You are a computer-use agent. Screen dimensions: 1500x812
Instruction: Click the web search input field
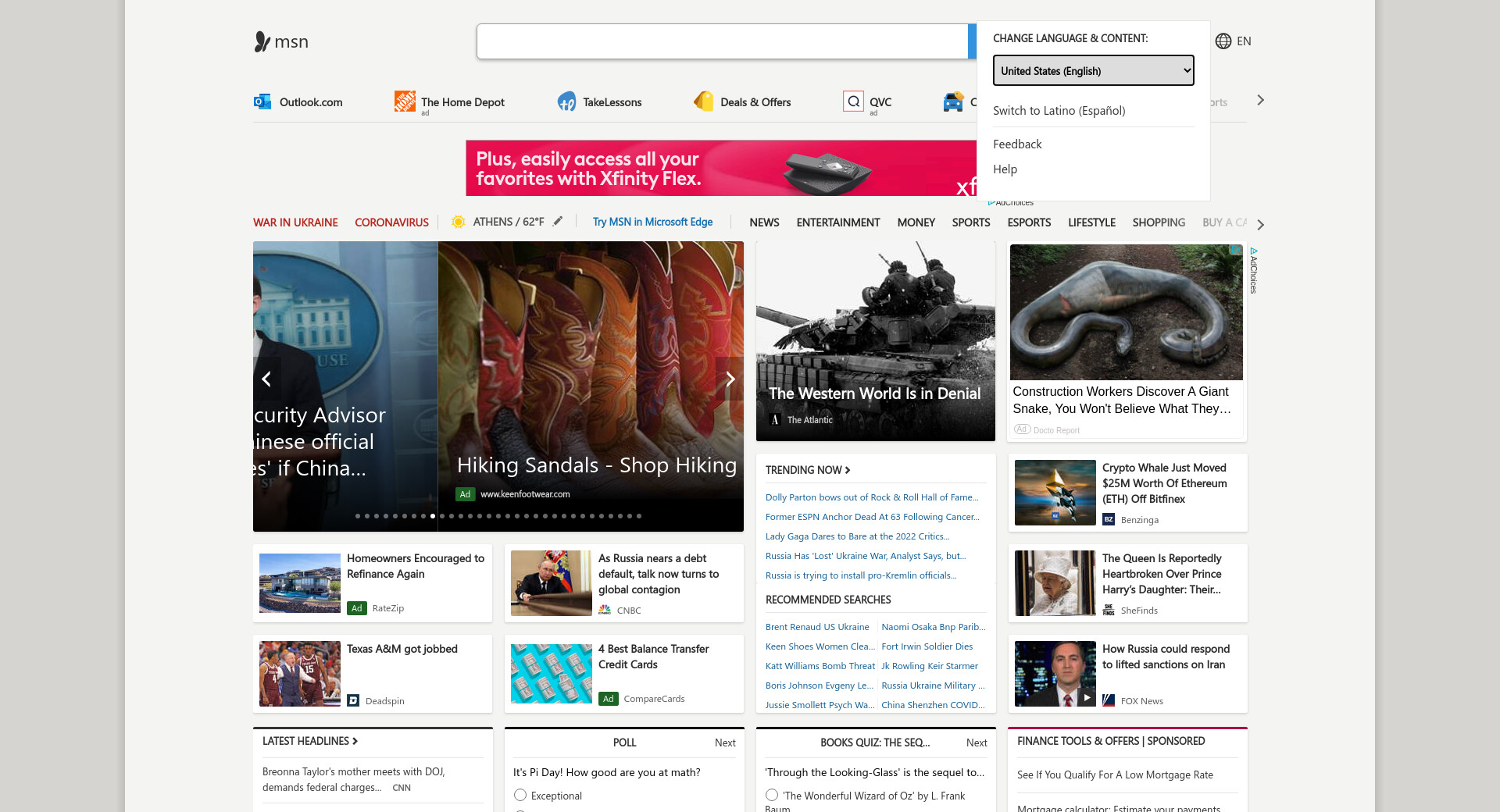coord(722,41)
